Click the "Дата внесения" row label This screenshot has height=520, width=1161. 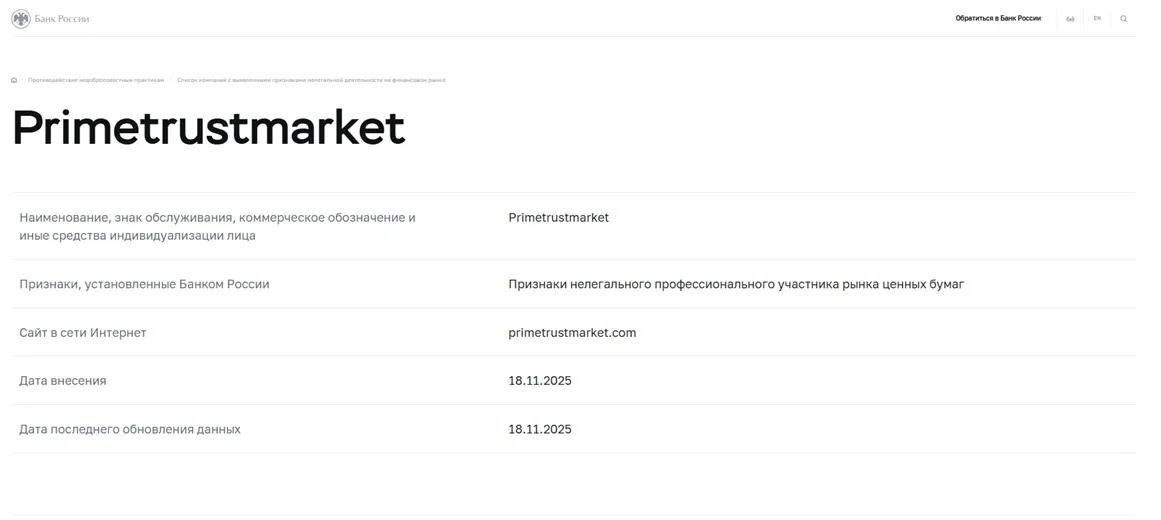[x=63, y=381]
